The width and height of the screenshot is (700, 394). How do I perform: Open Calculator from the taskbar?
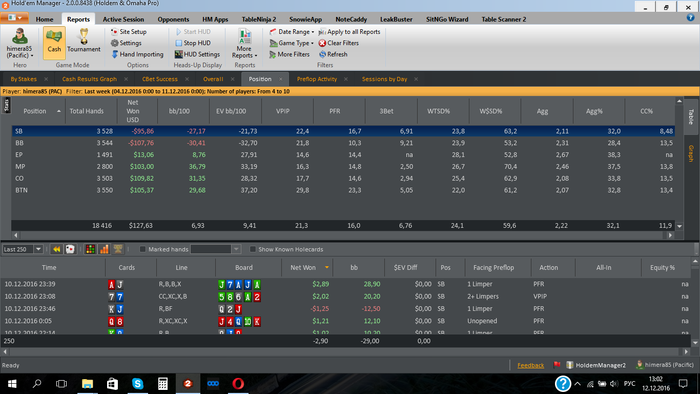click(x=162, y=383)
